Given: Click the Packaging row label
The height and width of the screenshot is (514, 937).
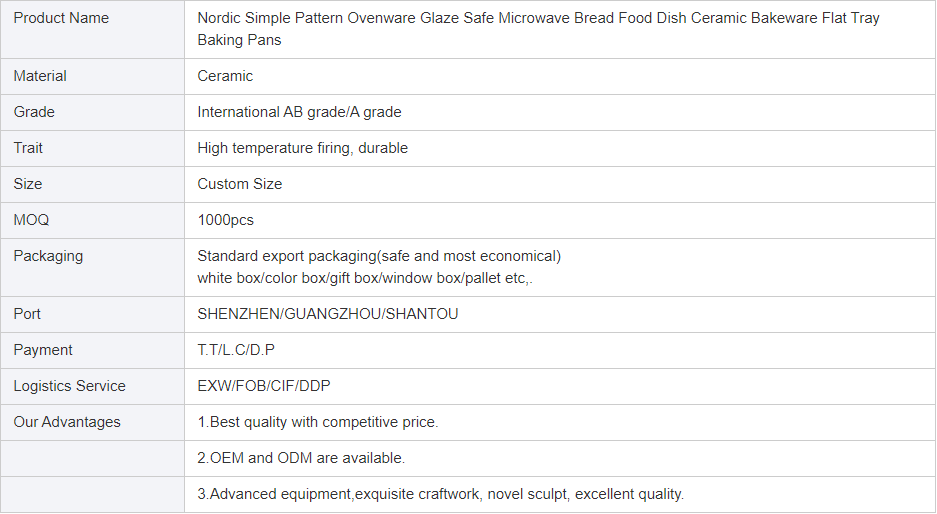Looking at the screenshot, I should coord(48,256).
